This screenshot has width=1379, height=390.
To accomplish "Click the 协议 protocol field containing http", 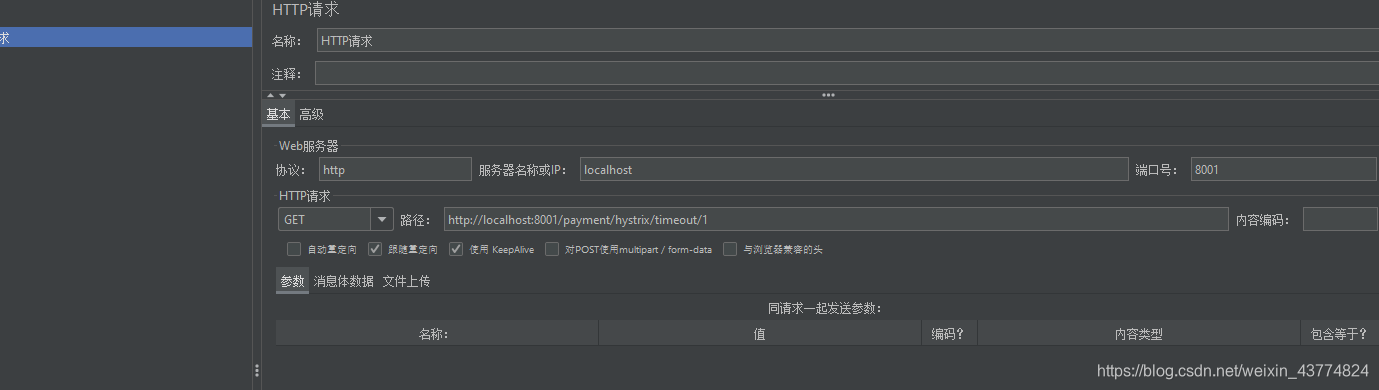I will pyautogui.click(x=395, y=169).
